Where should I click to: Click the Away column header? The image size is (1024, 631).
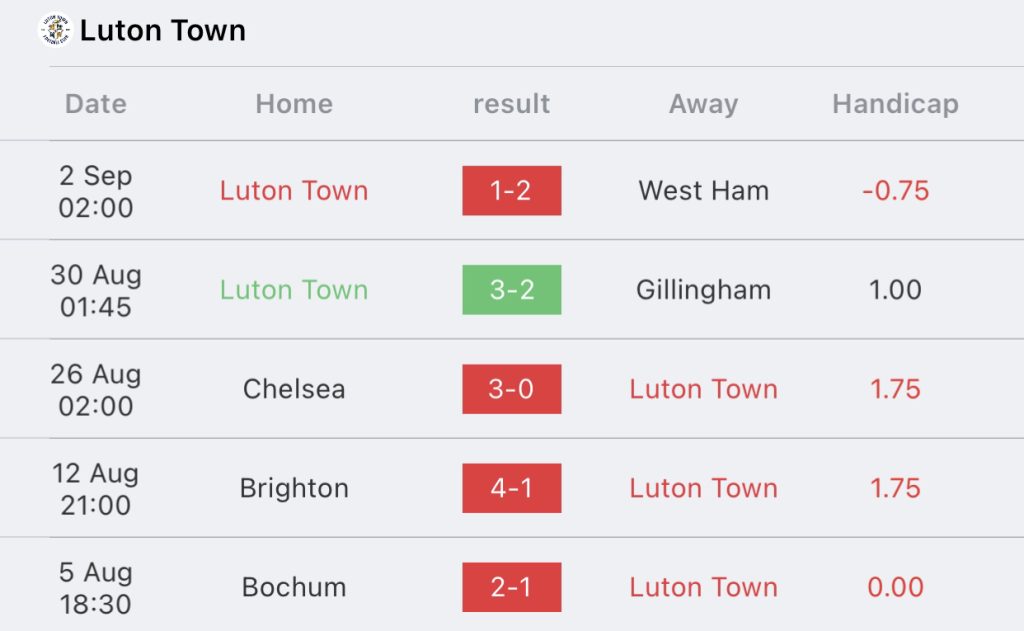(x=703, y=104)
